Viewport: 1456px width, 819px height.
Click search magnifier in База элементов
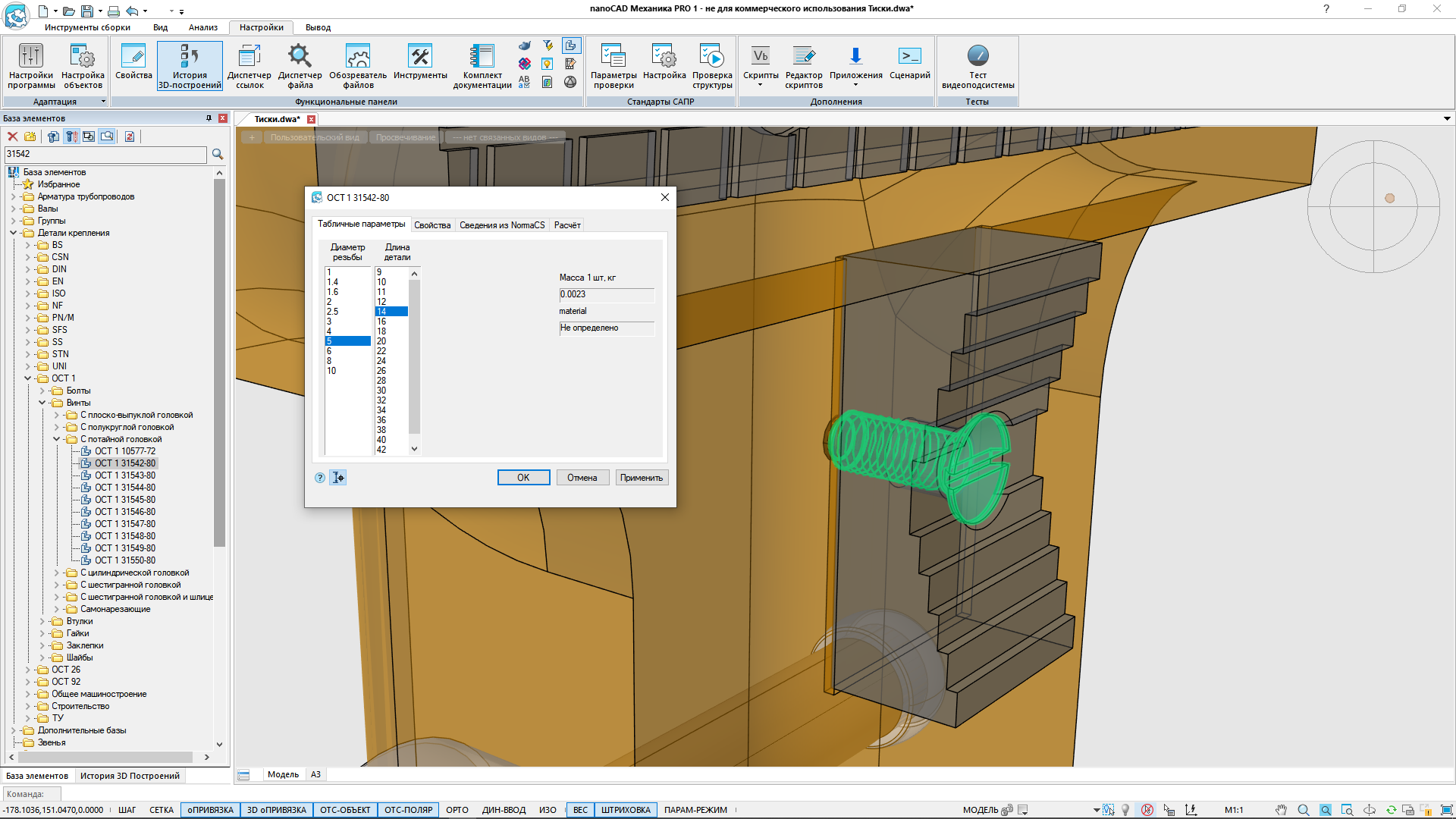pos(218,155)
